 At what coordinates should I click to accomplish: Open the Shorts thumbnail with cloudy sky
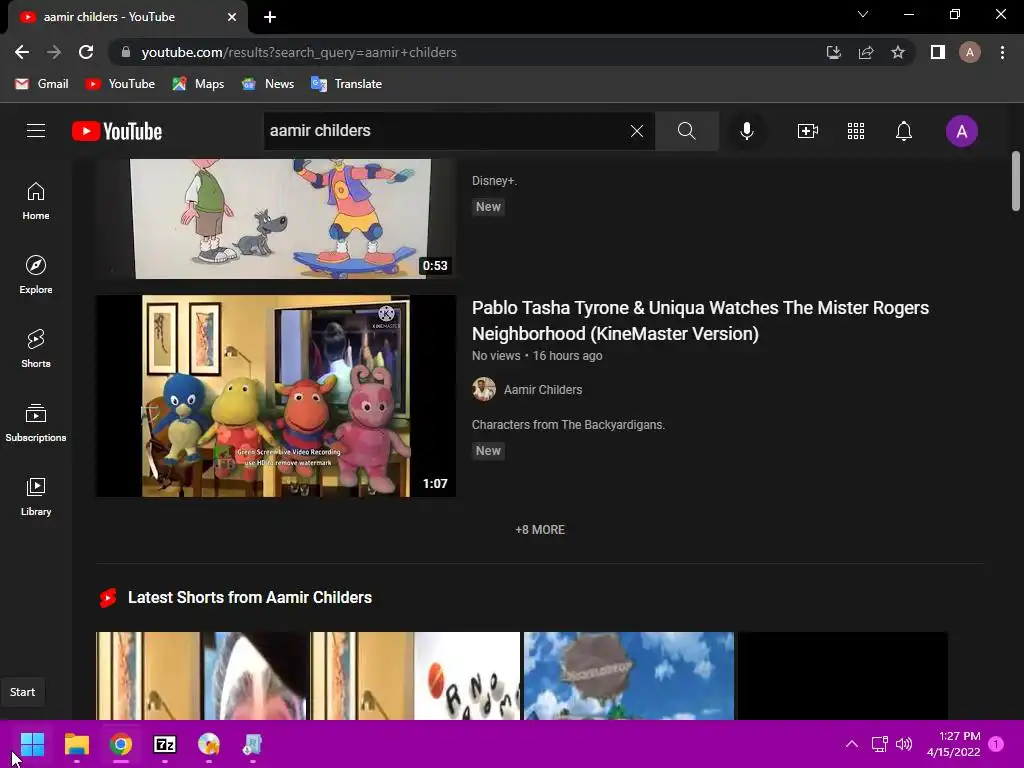(x=629, y=676)
